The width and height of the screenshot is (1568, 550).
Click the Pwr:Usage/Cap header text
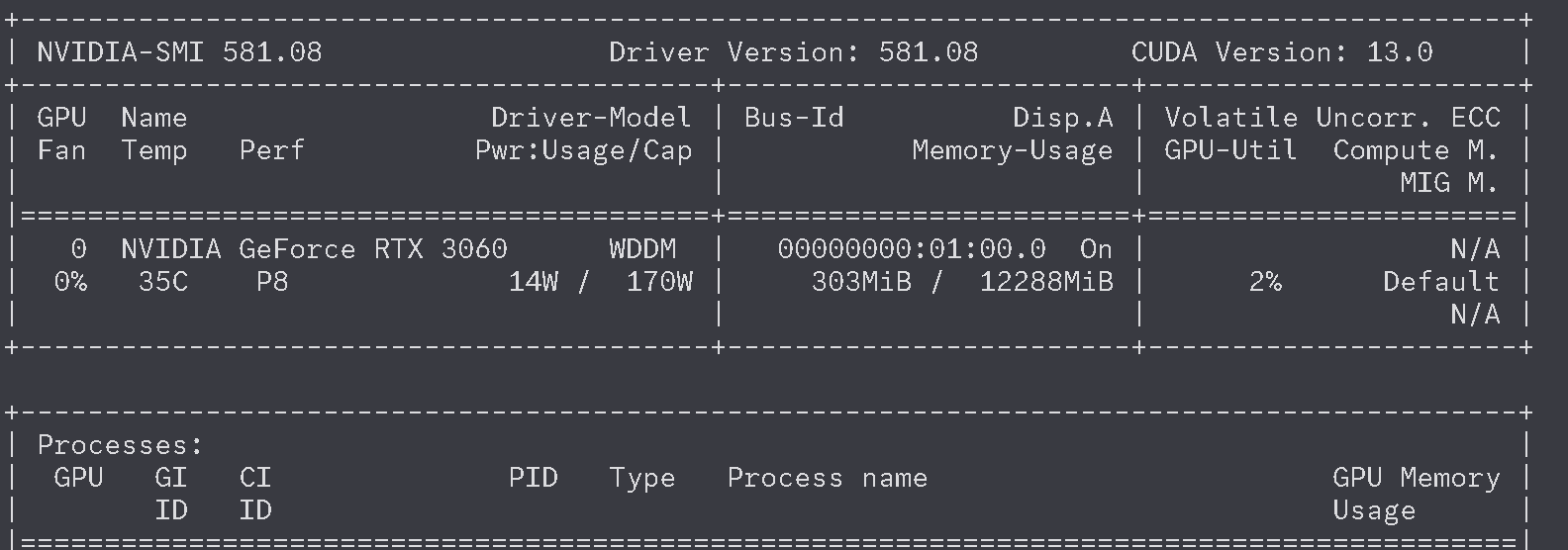pyautogui.click(x=583, y=150)
